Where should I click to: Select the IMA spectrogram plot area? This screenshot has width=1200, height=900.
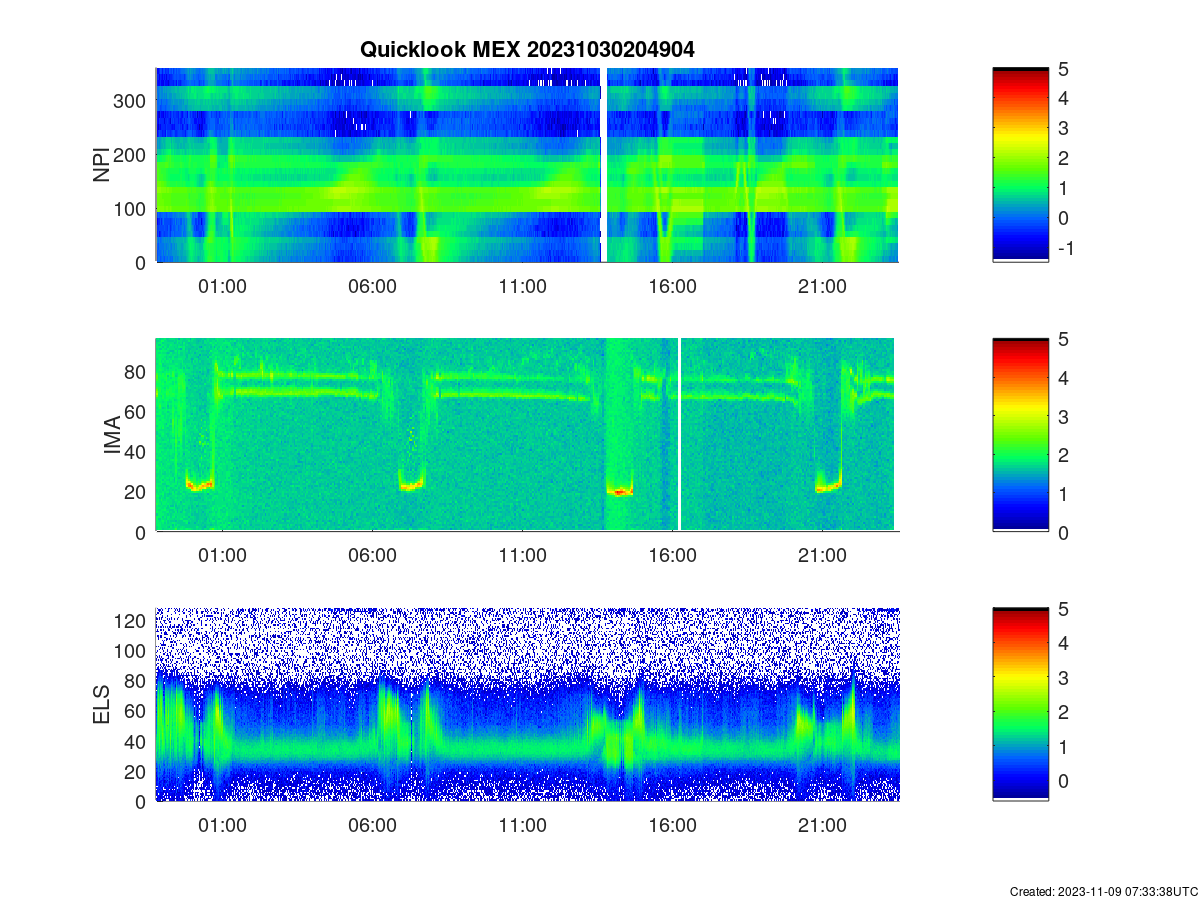(x=527, y=435)
